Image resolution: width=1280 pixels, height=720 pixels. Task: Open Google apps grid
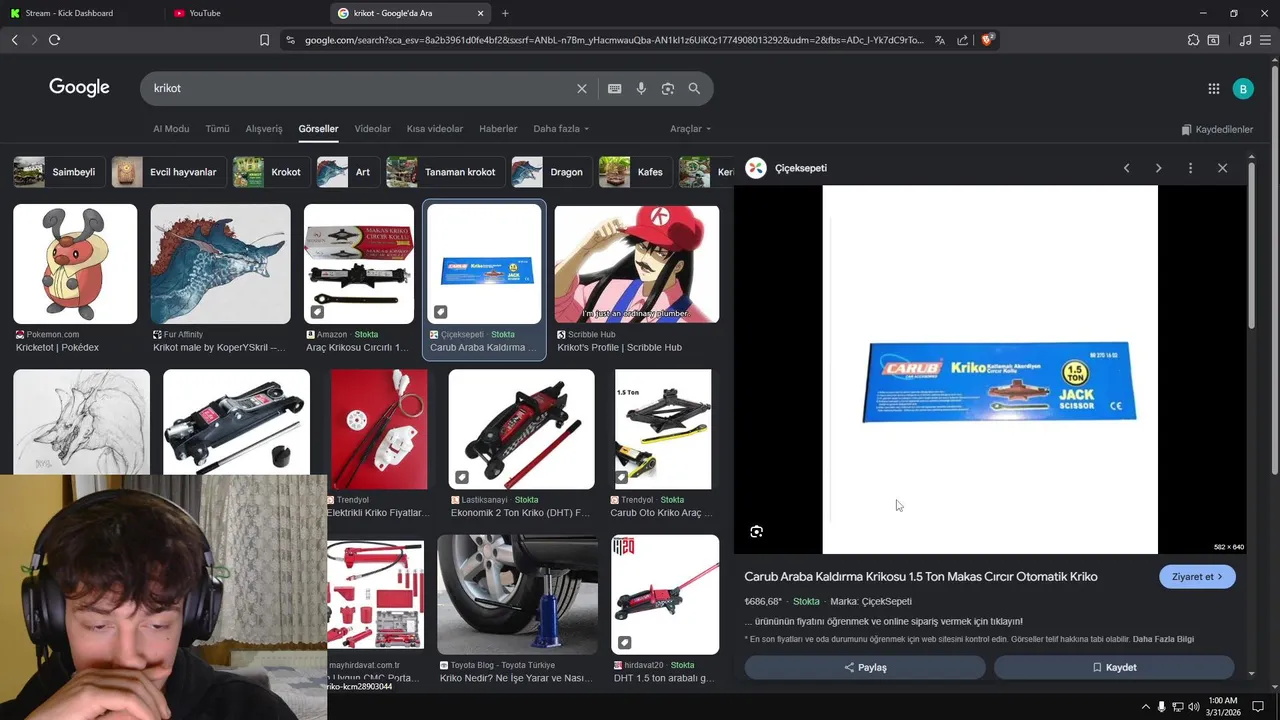coord(1214,89)
